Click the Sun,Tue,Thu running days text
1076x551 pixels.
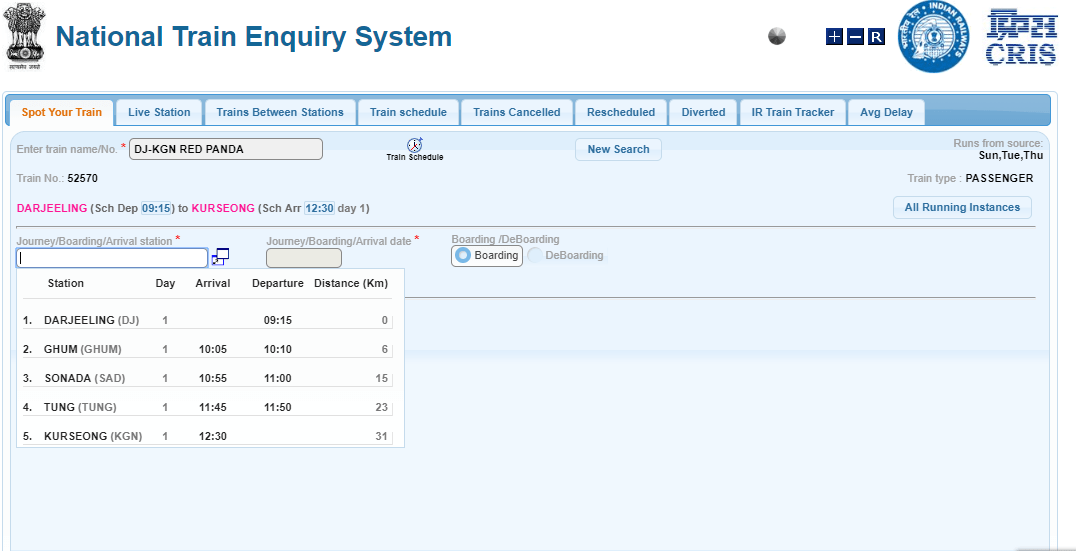(x=1011, y=155)
